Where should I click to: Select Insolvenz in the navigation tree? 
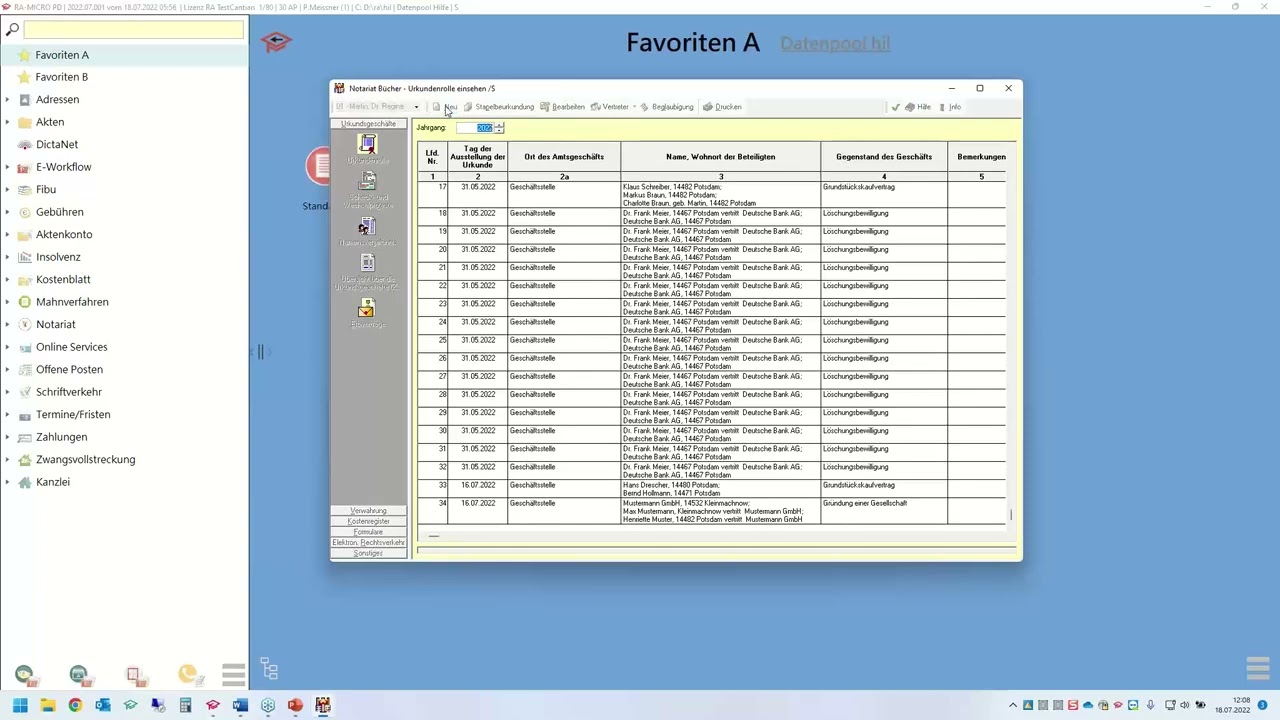(x=58, y=257)
